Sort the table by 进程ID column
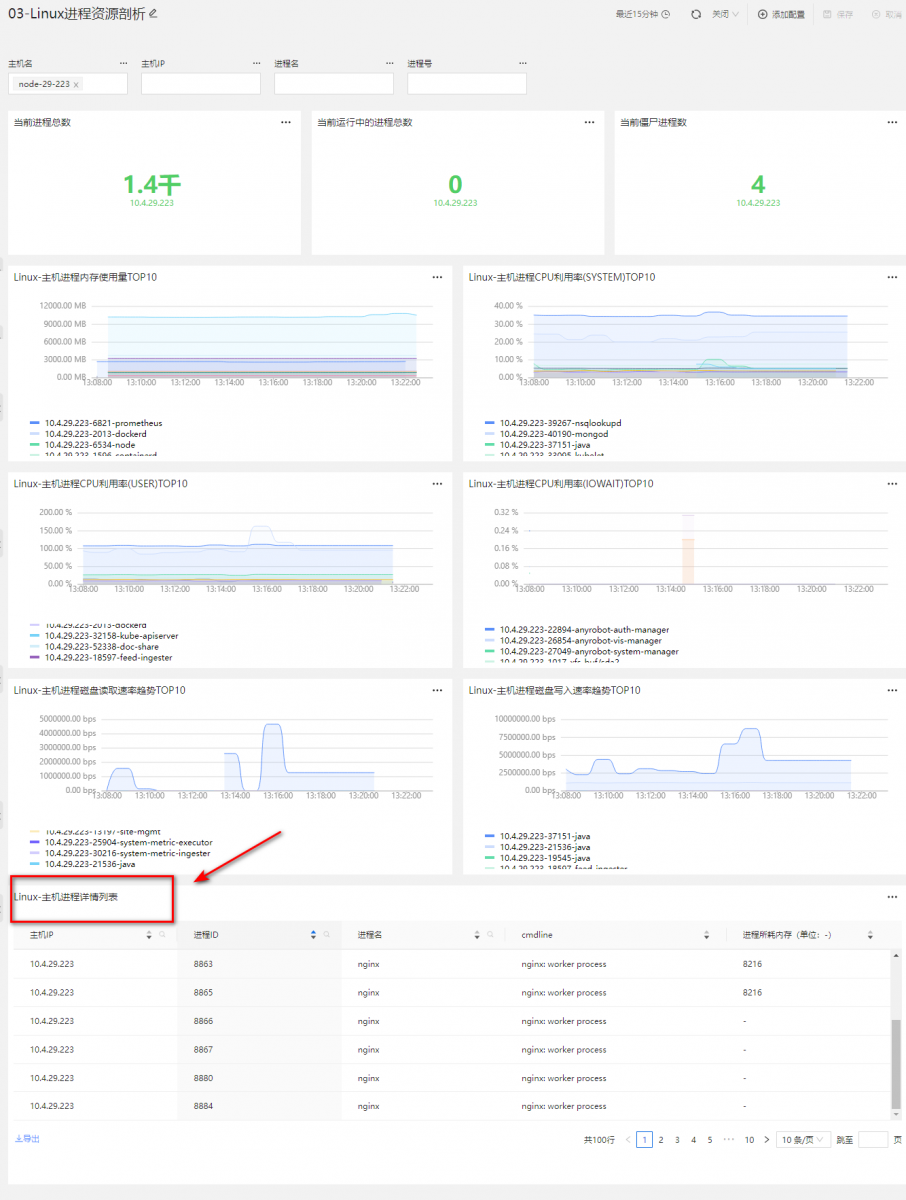Image resolution: width=906 pixels, height=1200 pixels. [313, 935]
